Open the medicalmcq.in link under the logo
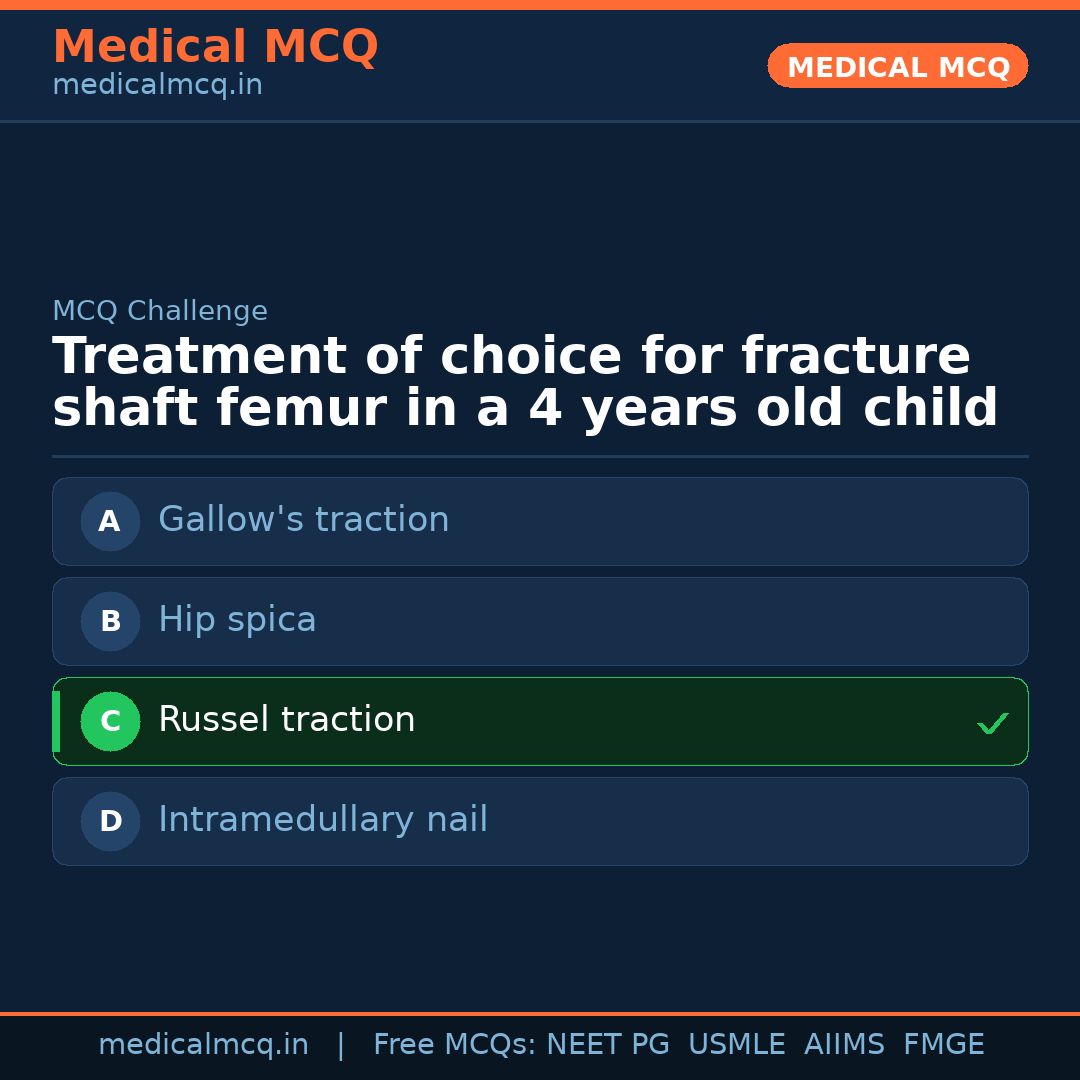Image resolution: width=1080 pixels, height=1080 pixels. pyautogui.click(x=156, y=84)
